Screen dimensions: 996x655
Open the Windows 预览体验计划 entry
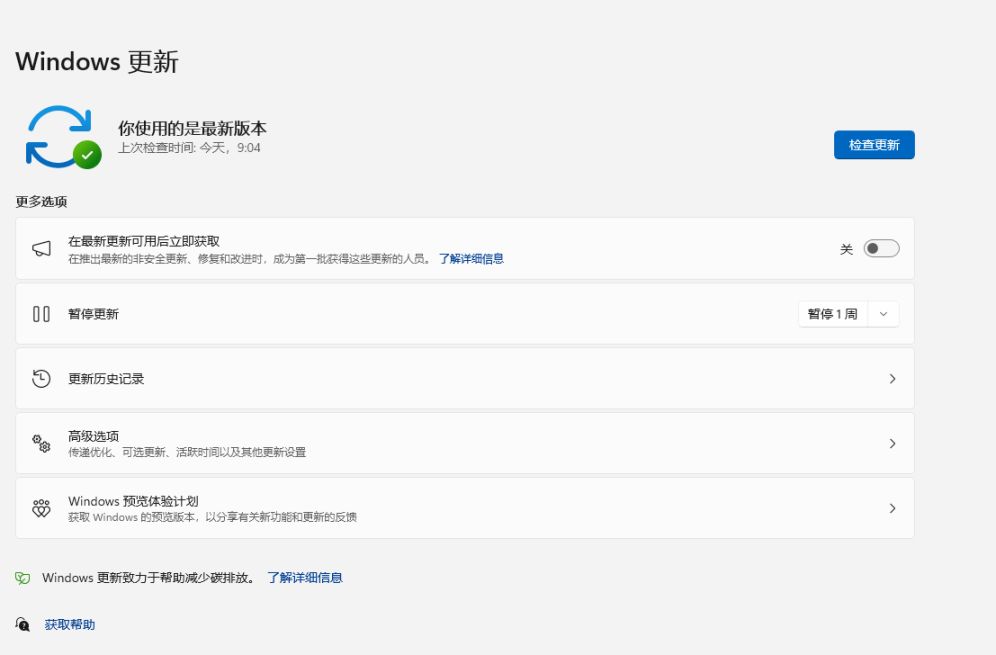pyautogui.click(x=465, y=508)
